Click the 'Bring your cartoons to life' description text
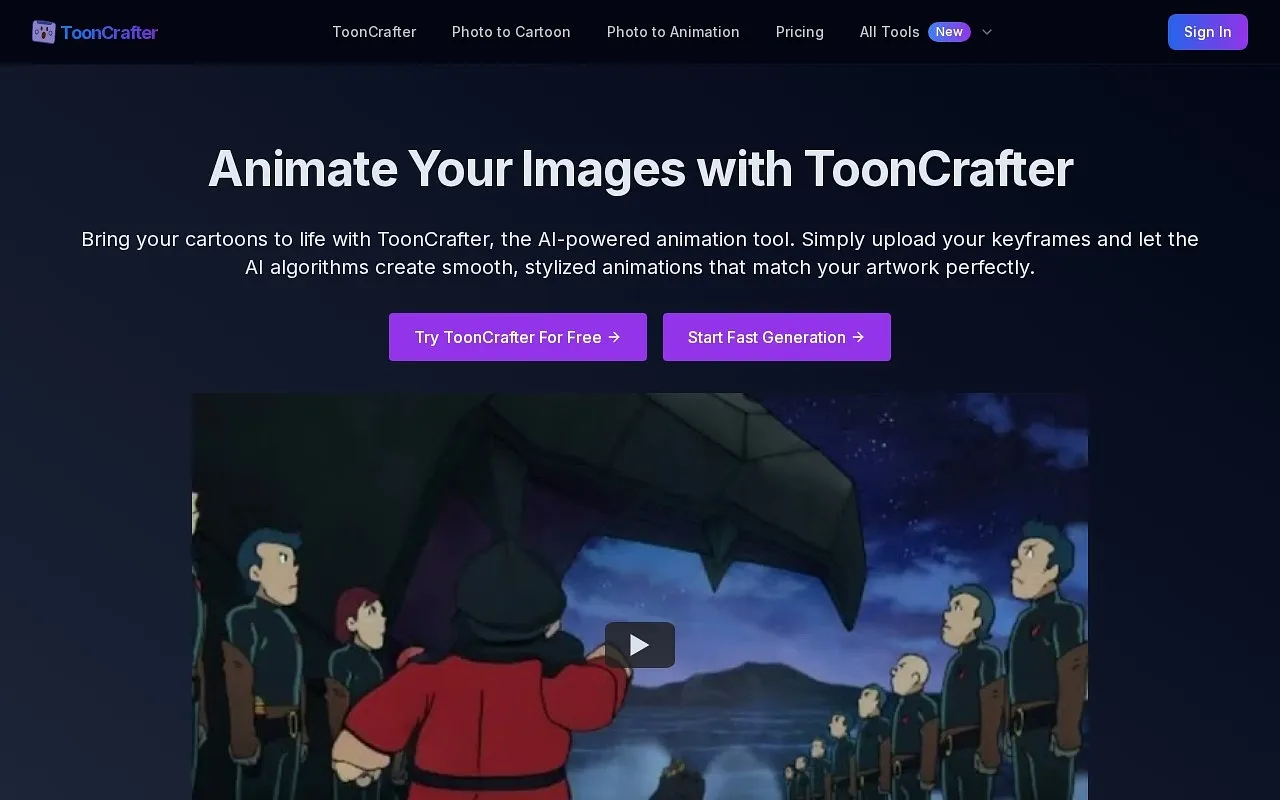1280x800 pixels. pos(640,253)
